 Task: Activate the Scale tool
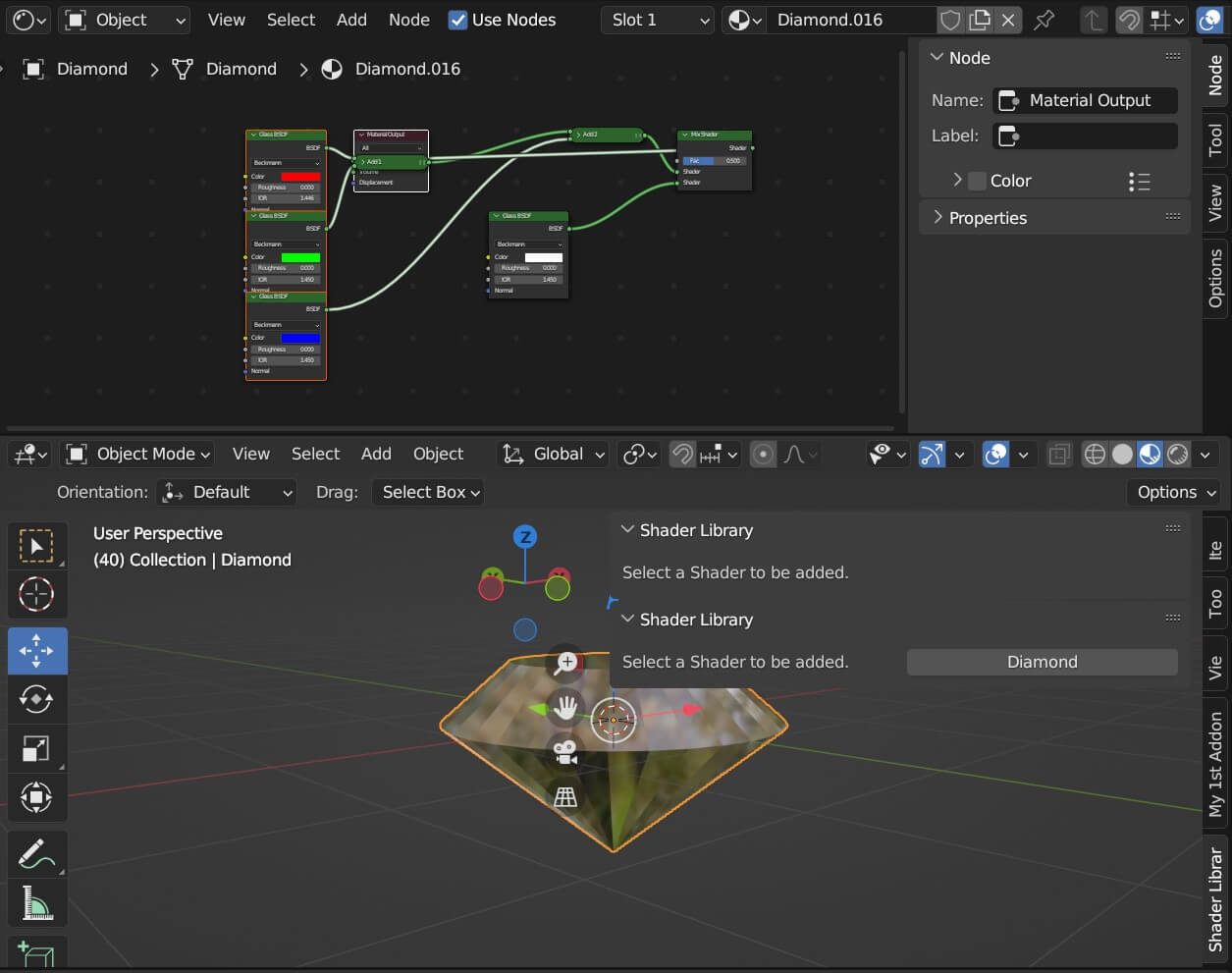click(36, 748)
